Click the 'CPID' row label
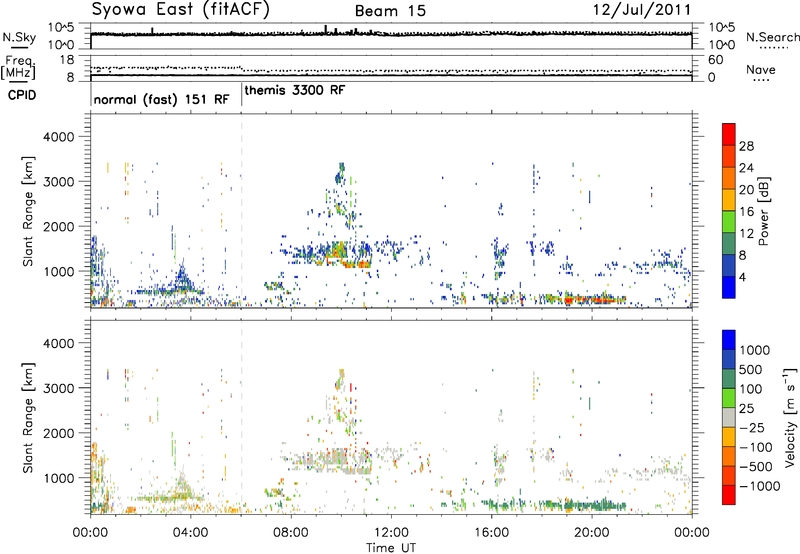The width and height of the screenshot is (800, 554). coord(22,95)
